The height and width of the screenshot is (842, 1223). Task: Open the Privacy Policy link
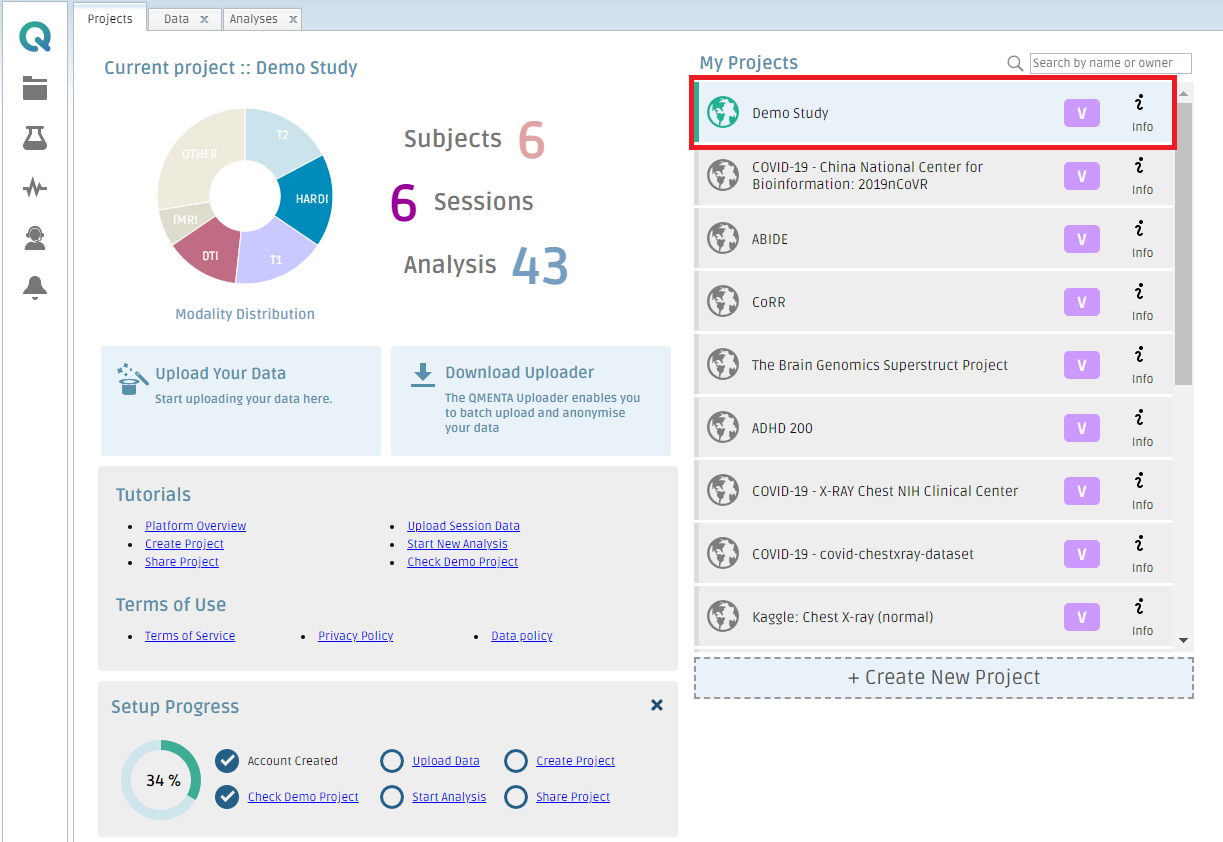[356, 636]
